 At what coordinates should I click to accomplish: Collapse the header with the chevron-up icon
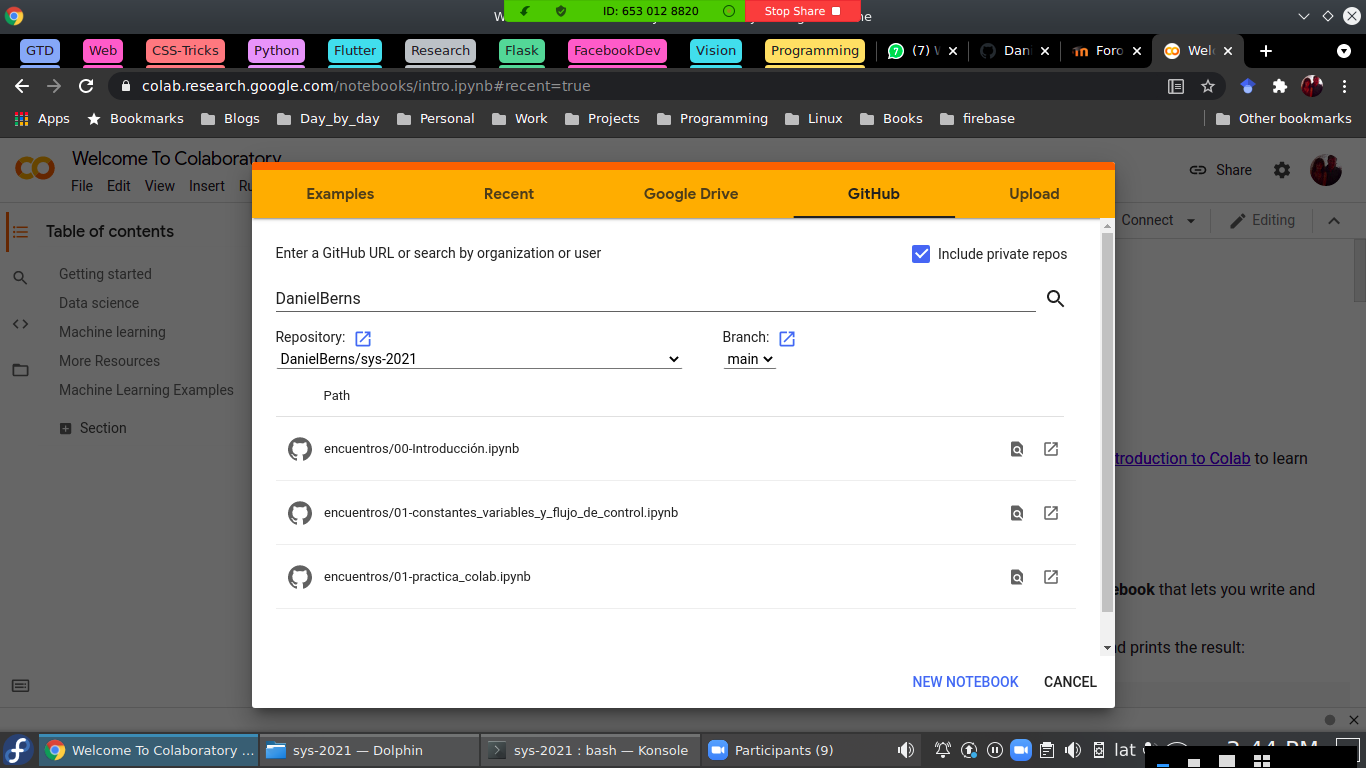coord(1334,221)
